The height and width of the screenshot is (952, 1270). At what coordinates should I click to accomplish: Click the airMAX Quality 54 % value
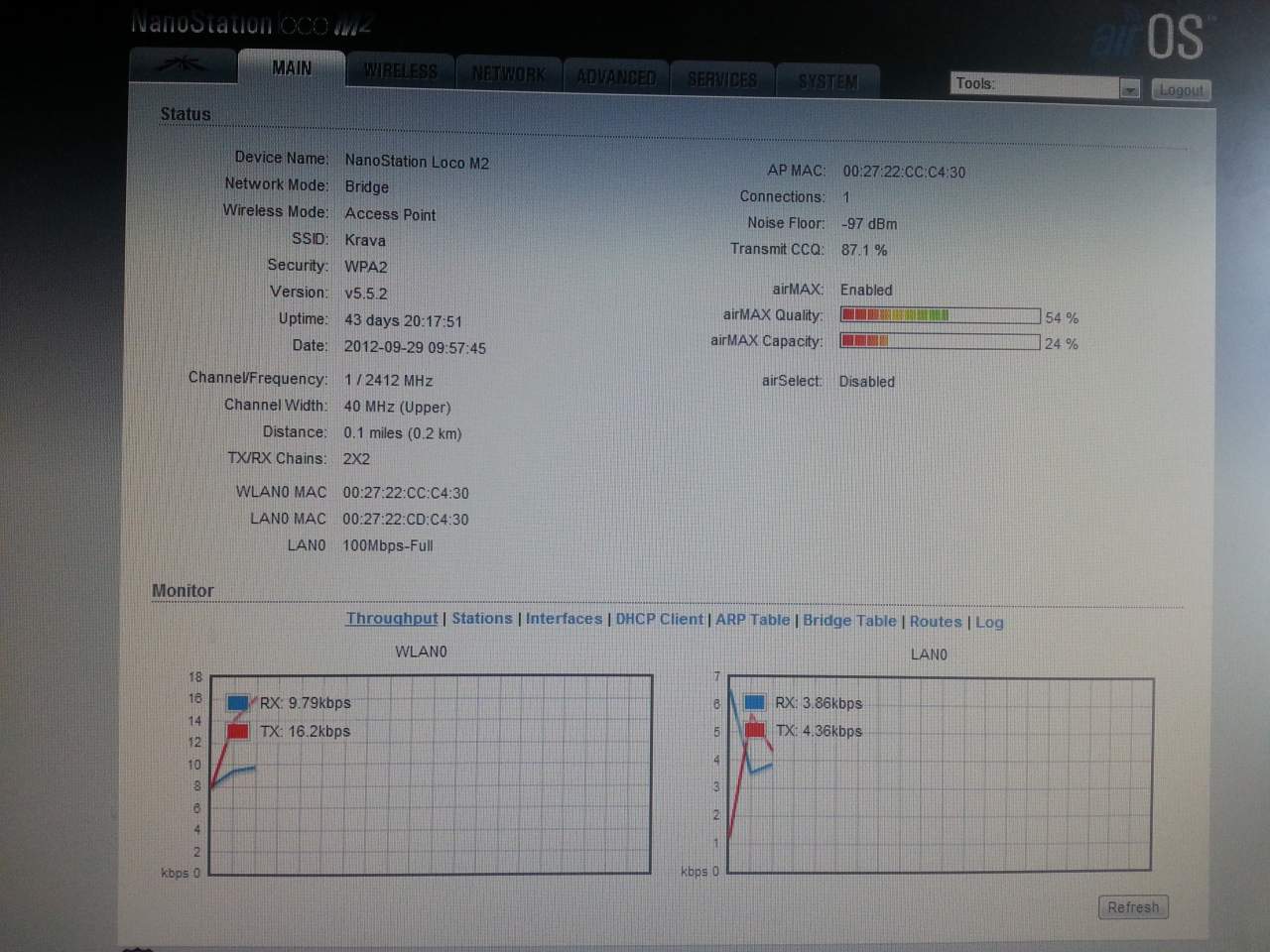(1062, 318)
